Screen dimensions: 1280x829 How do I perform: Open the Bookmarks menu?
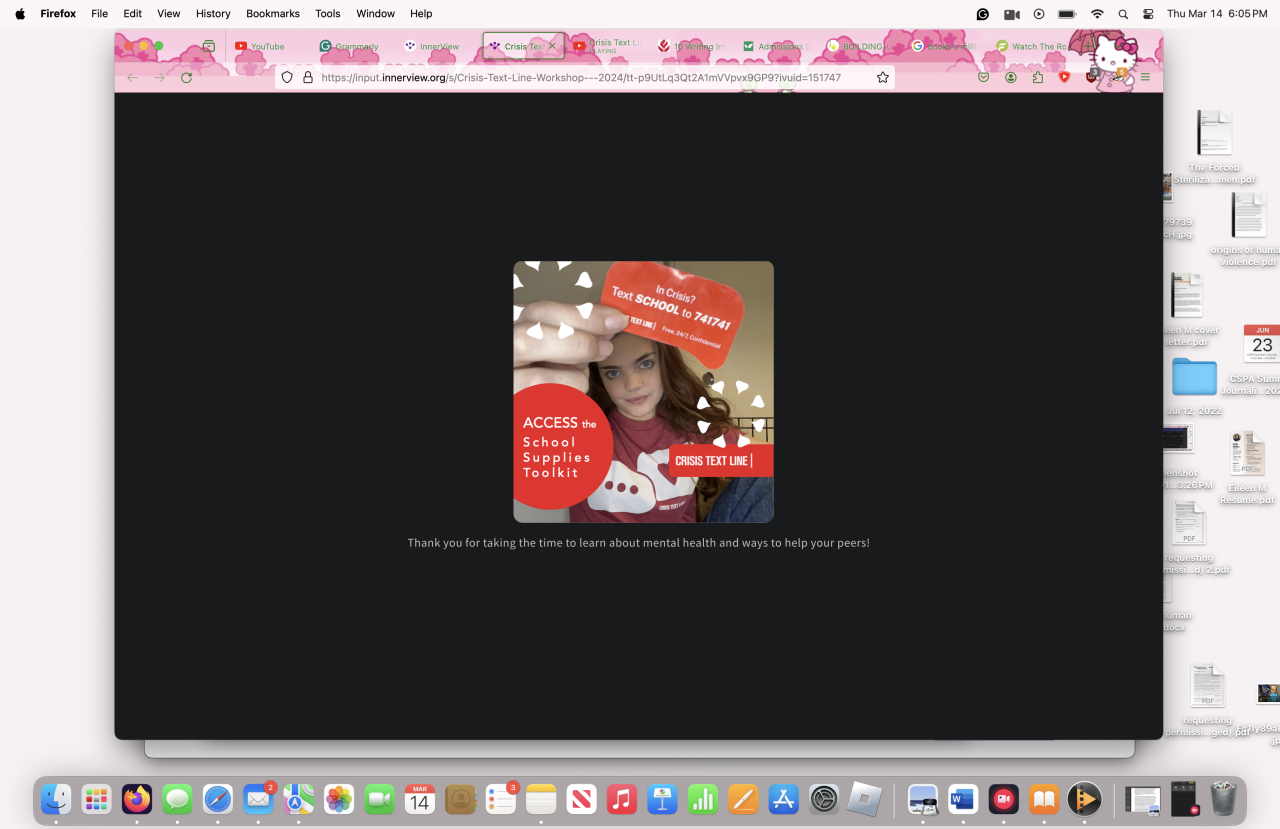pyautogui.click(x=273, y=14)
